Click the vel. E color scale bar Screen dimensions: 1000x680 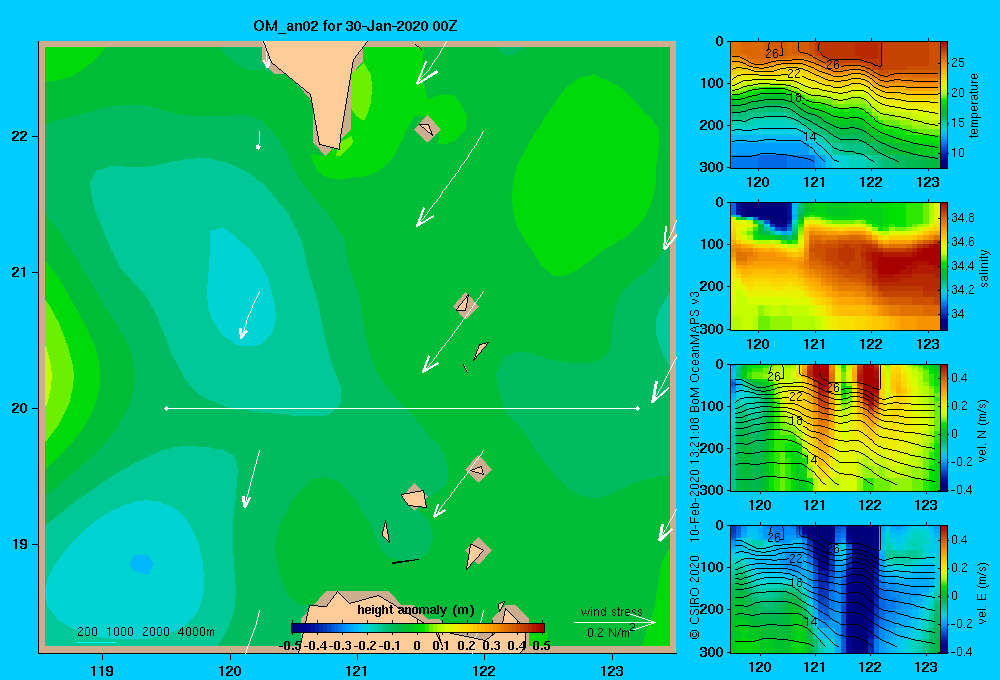tap(944, 589)
